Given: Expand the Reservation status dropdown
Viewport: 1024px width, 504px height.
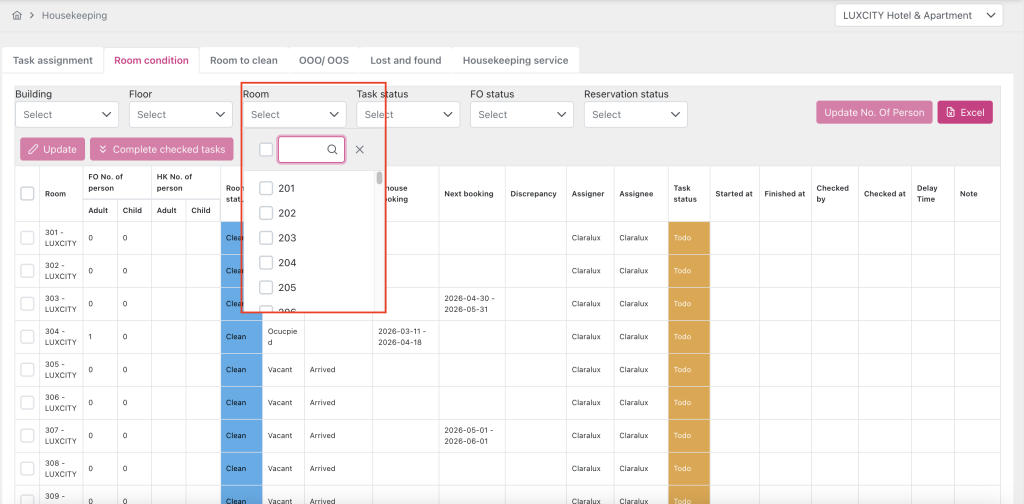Looking at the screenshot, I should tap(635, 115).
